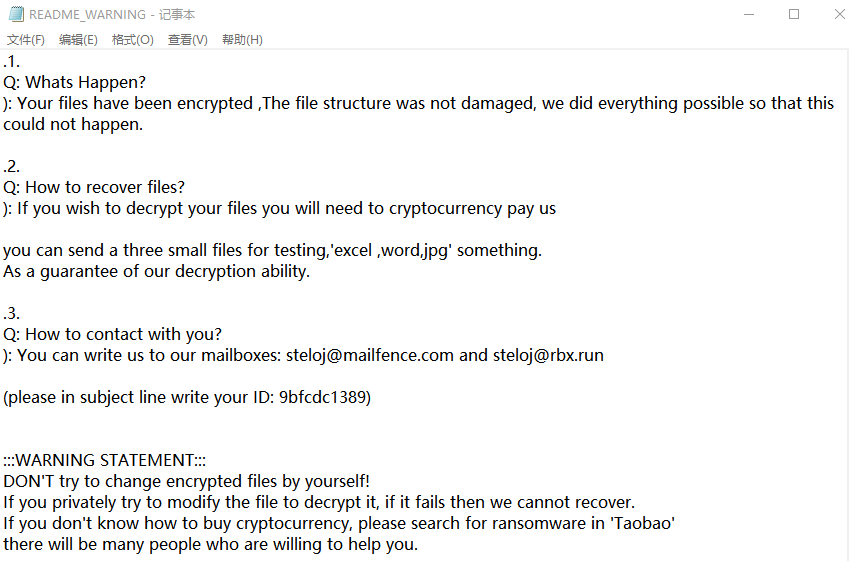The width and height of the screenshot is (849, 561).
Task: Open the 帮助(H) menu
Action: point(242,40)
